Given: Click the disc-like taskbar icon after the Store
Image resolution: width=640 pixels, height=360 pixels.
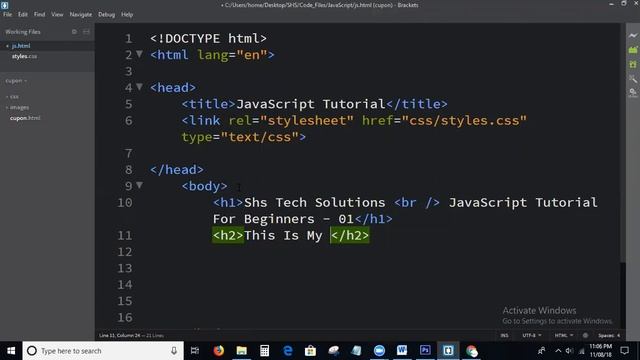Looking at the screenshot, I should (333, 351).
